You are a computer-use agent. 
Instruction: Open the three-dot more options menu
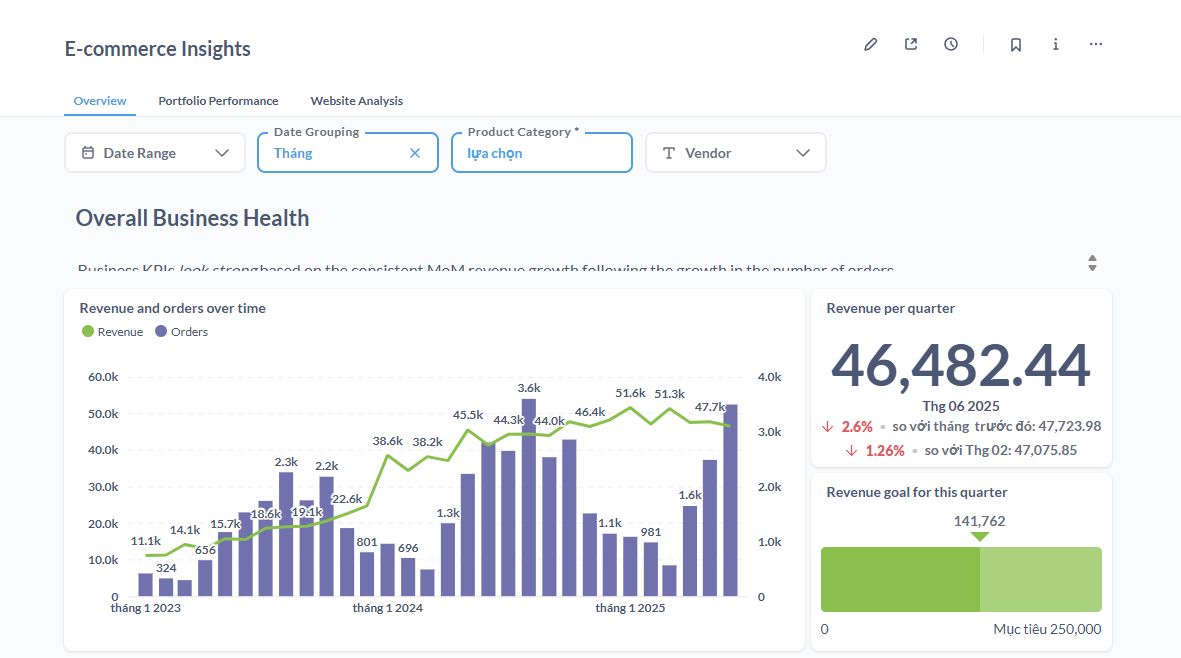pyautogui.click(x=1096, y=45)
